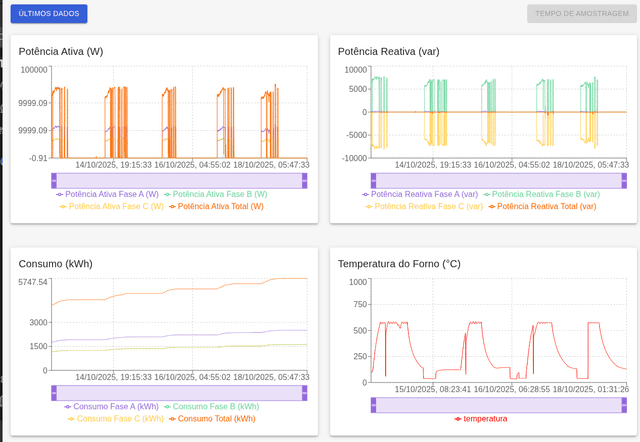640x442 pixels.
Task: Hide Potência Ativa Total series
Action: 216,206
